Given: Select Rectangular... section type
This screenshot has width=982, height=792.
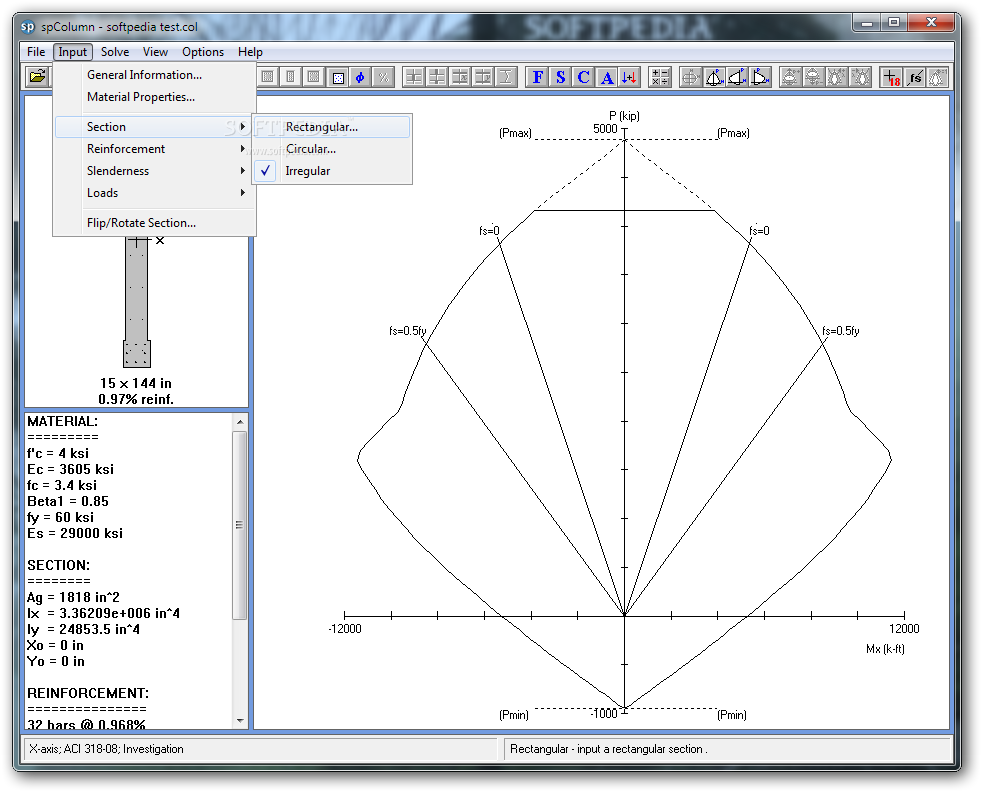Looking at the screenshot, I should click(332, 126).
